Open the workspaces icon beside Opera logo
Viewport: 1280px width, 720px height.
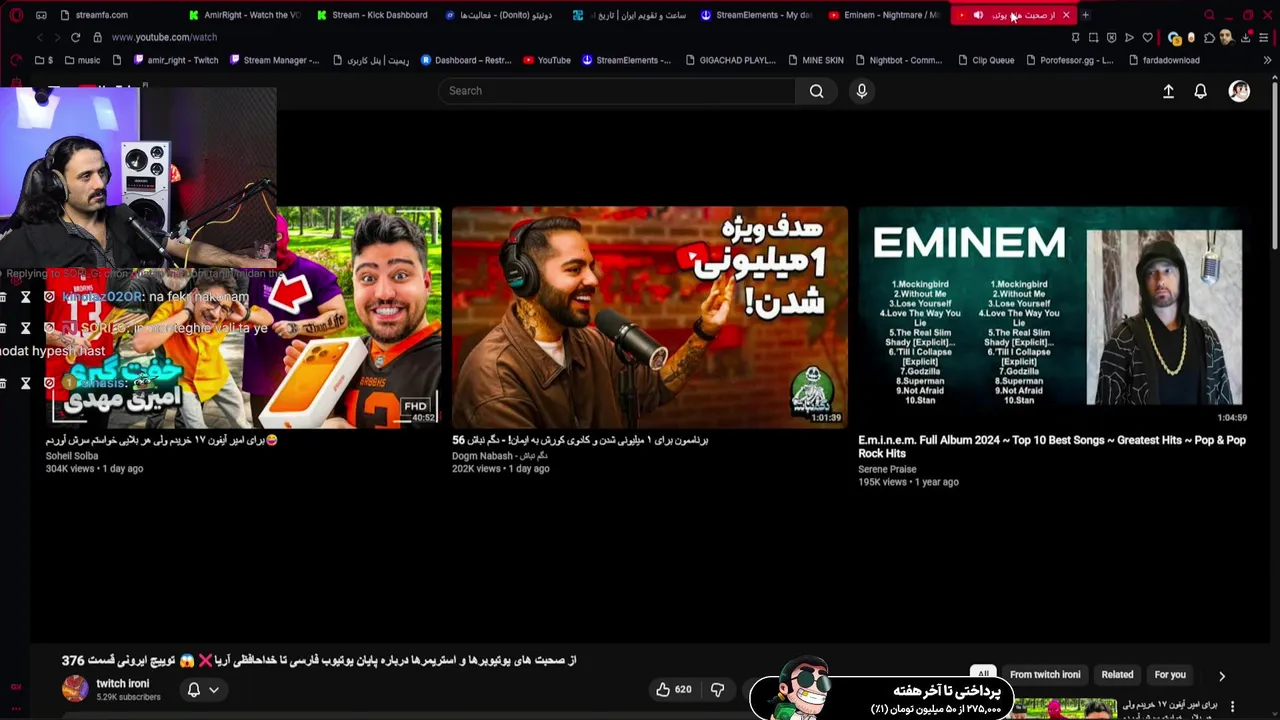coord(41,15)
